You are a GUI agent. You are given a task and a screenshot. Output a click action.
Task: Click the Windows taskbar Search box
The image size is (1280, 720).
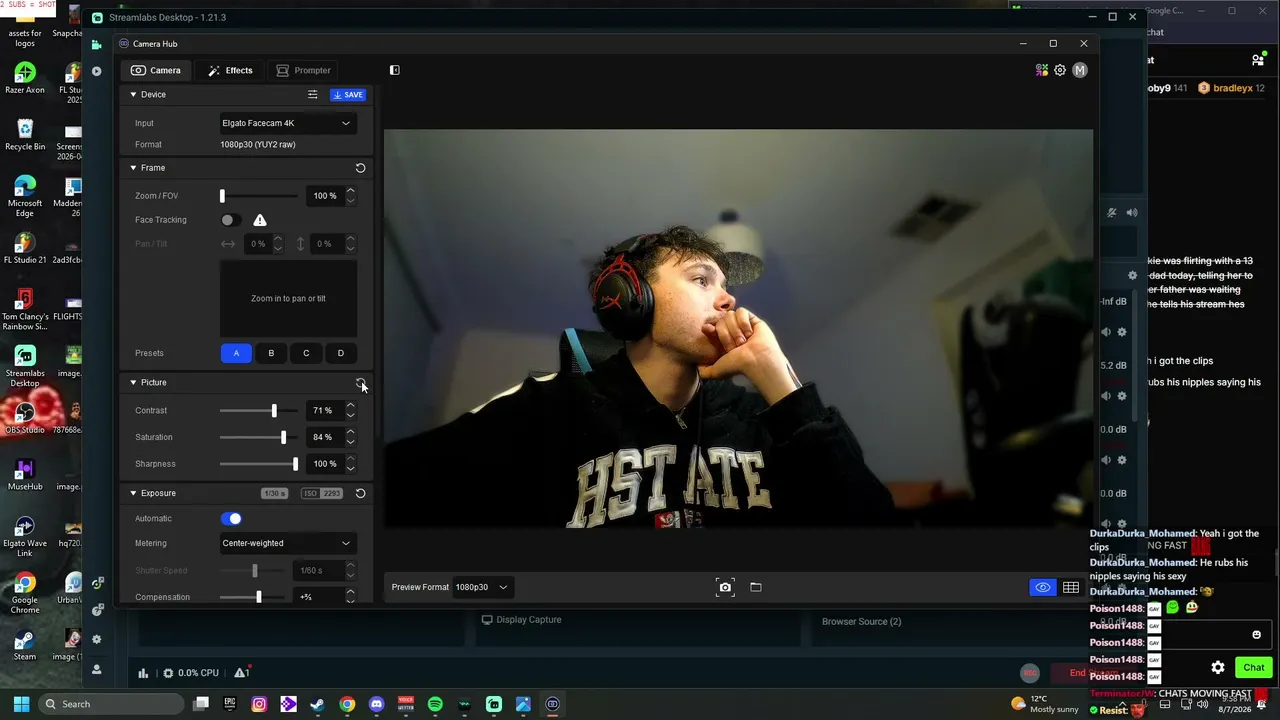point(110,704)
